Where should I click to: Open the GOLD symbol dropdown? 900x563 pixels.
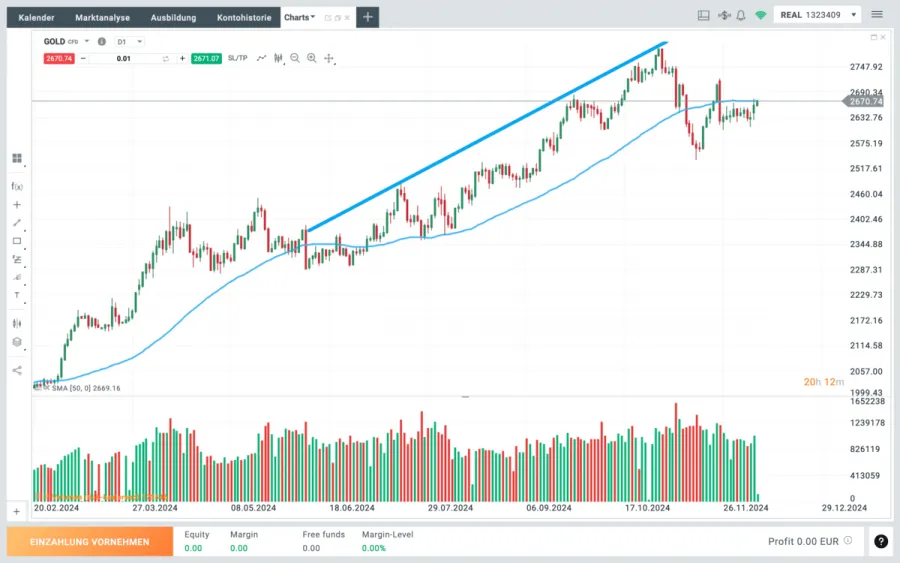pos(87,41)
